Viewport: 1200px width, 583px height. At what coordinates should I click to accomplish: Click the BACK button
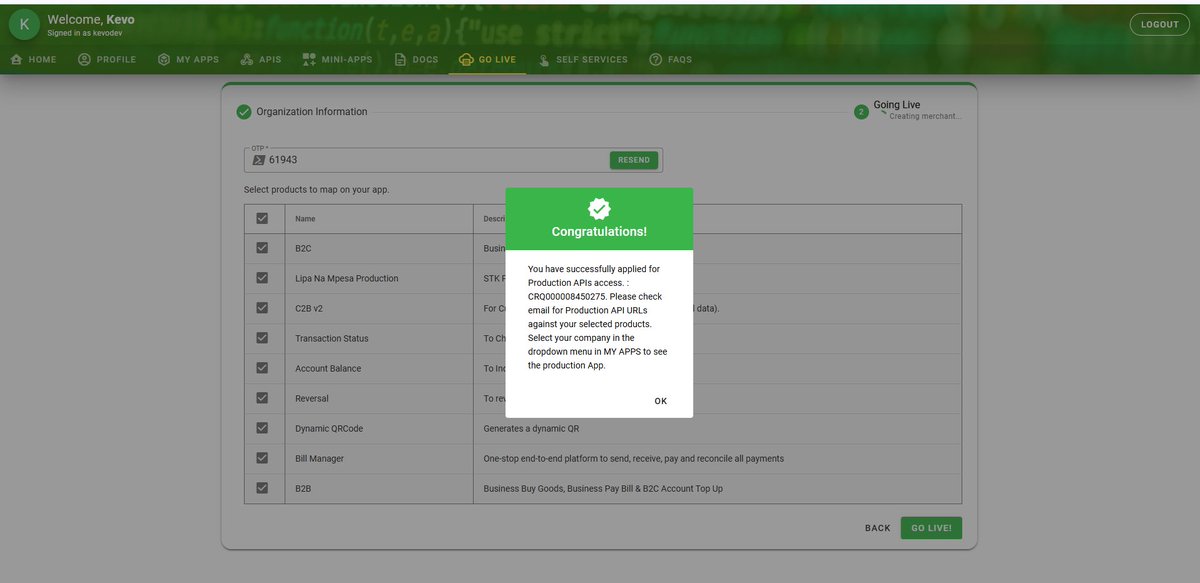pos(877,528)
